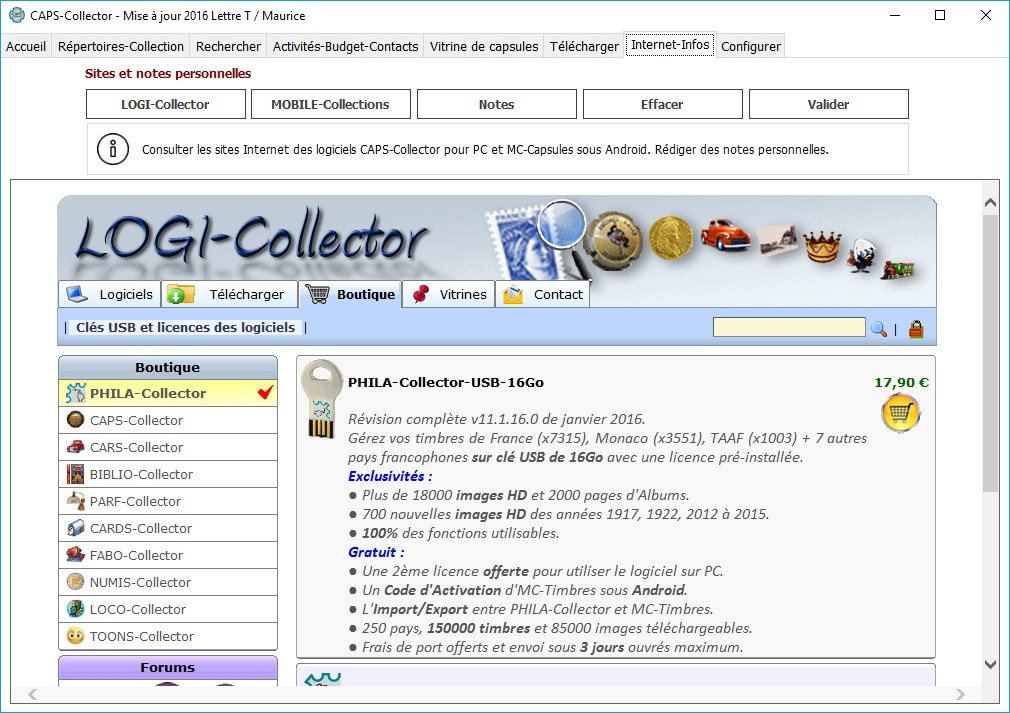Open the Accueil tab

pyautogui.click(x=26, y=46)
